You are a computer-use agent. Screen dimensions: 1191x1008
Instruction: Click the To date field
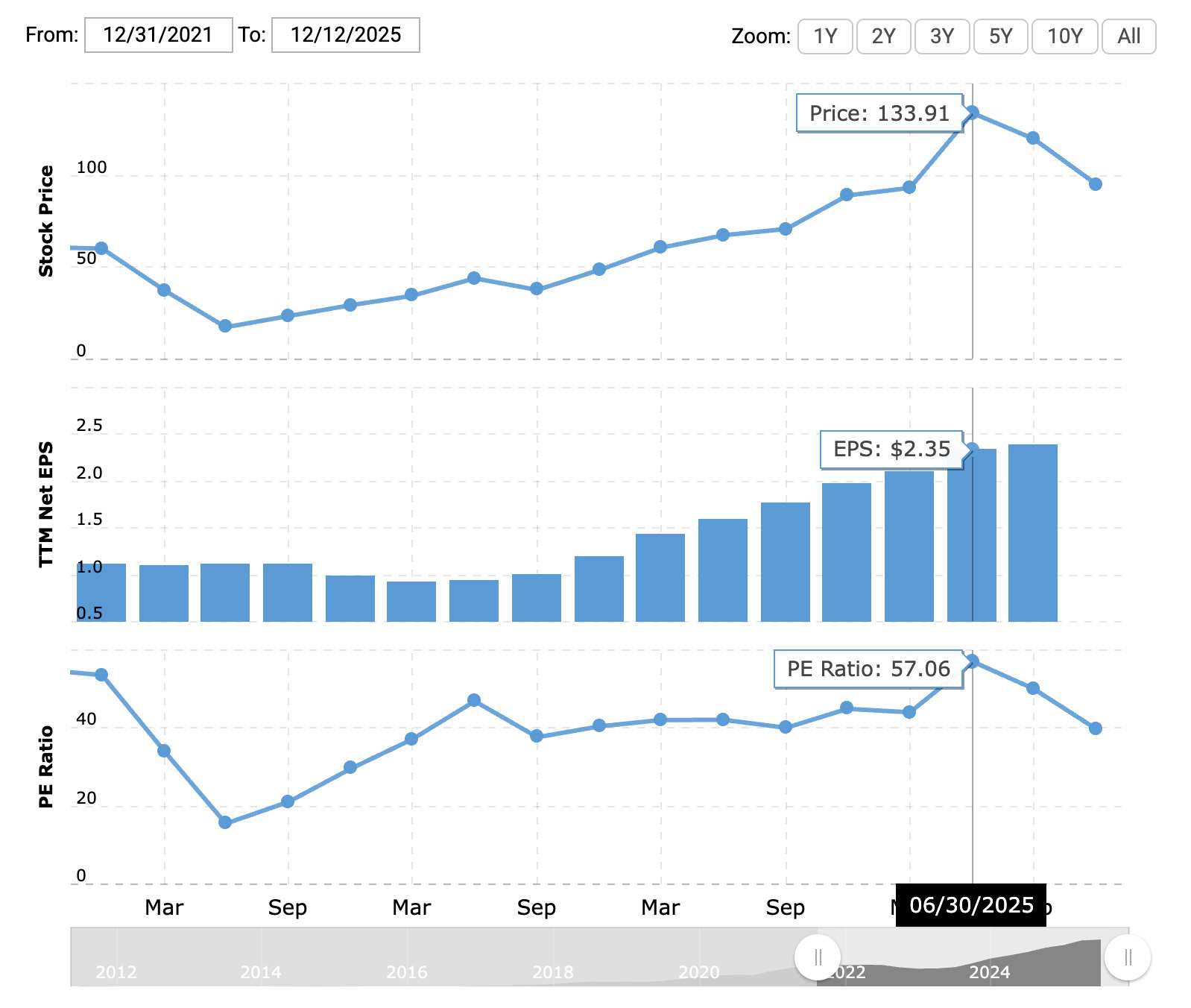(x=345, y=35)
